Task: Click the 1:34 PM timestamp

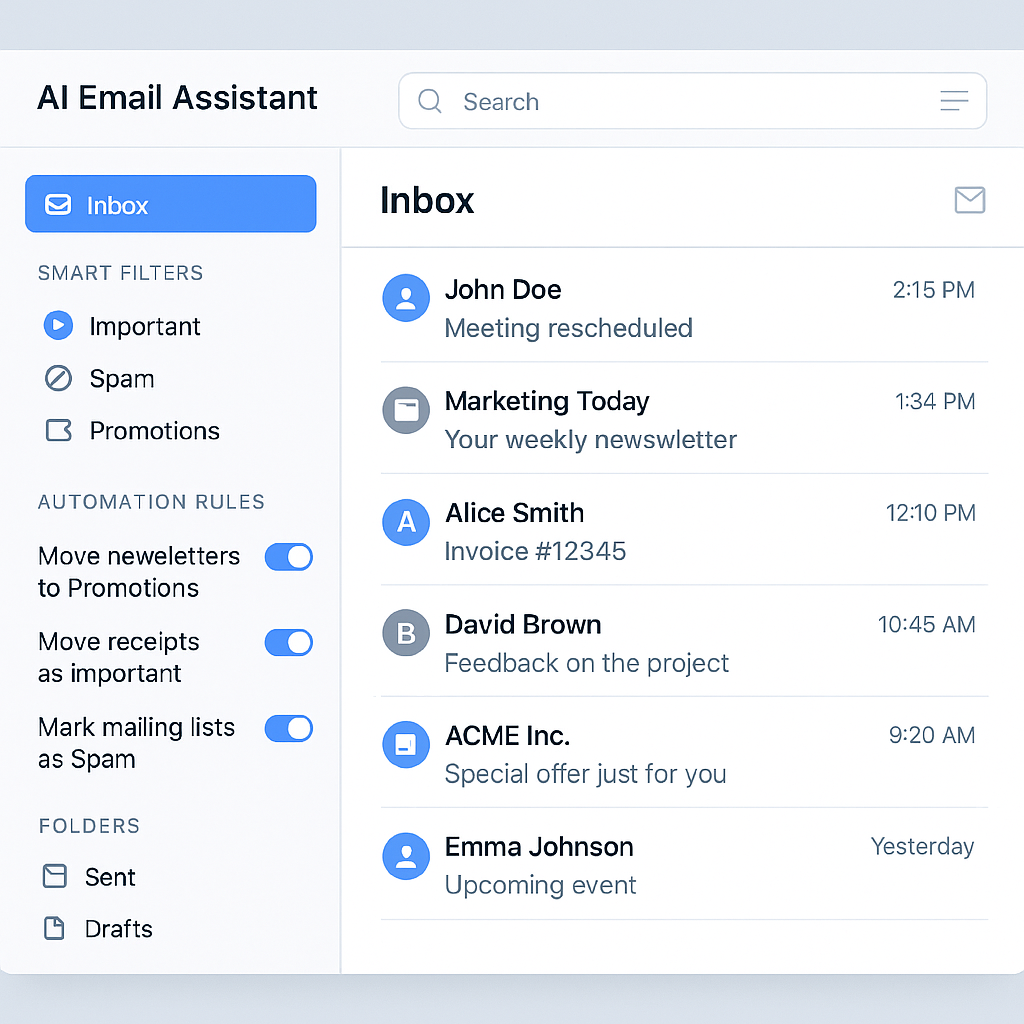Action: [x=935, y=401]
